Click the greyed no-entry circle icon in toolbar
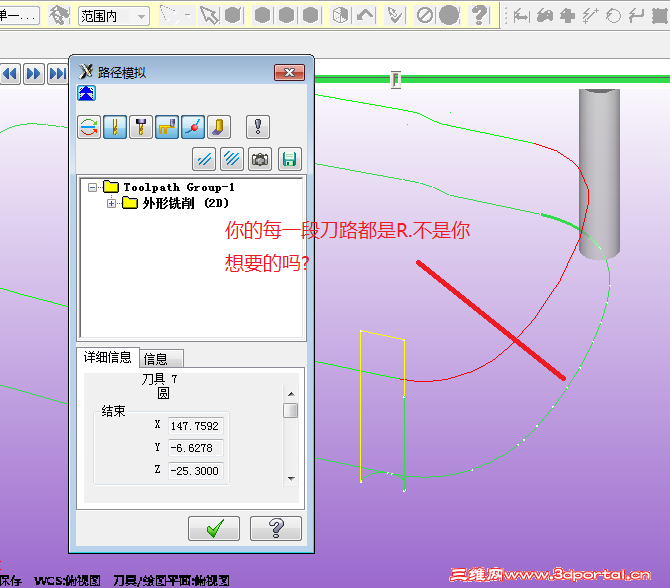Screen dimensions: 670x588 pos(425,16)
